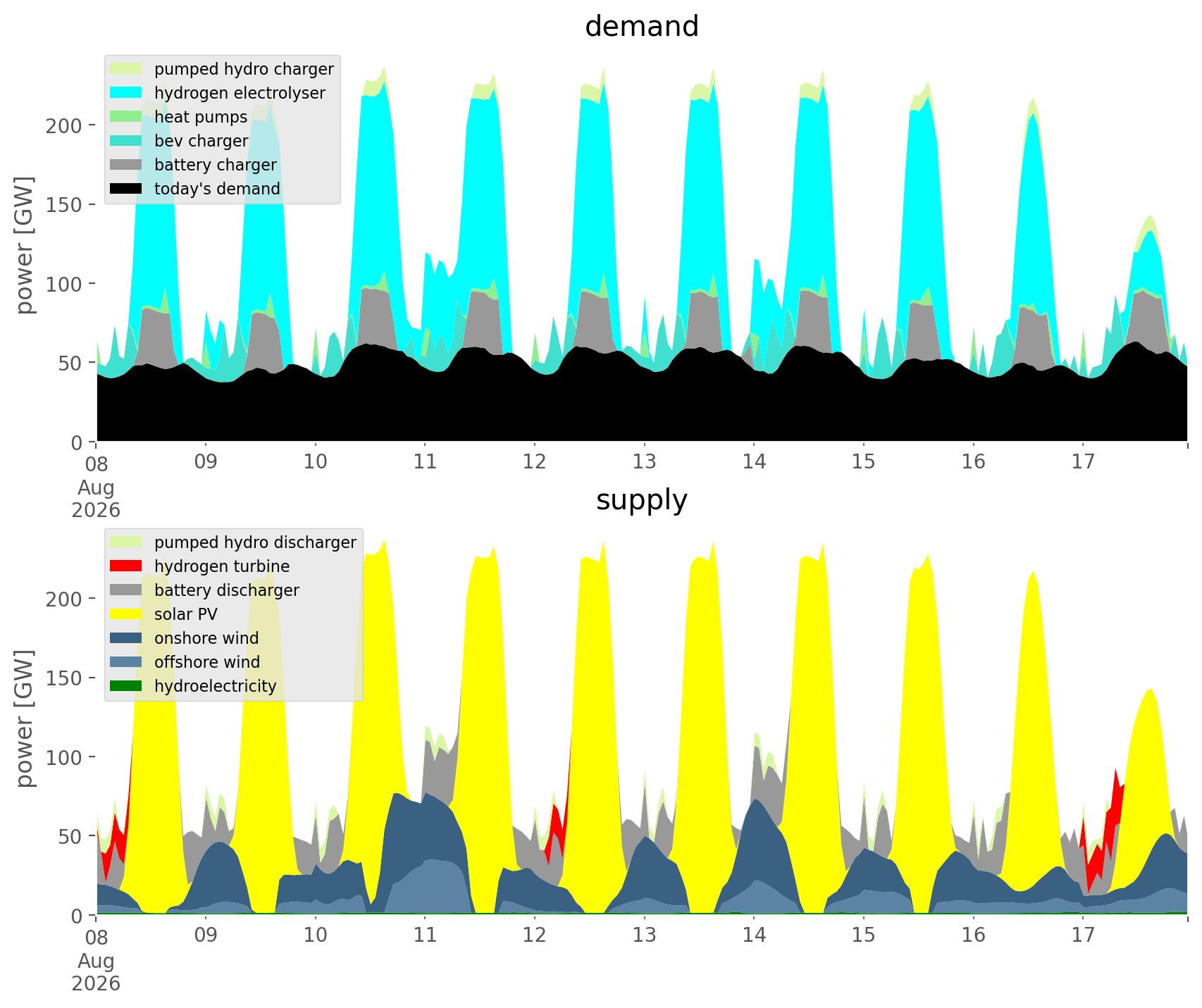Image resolution: width=1202 pixels, height=1008 pixels.
Task: Select the "bev charger" legend text
Action: [x=202, y=141]
